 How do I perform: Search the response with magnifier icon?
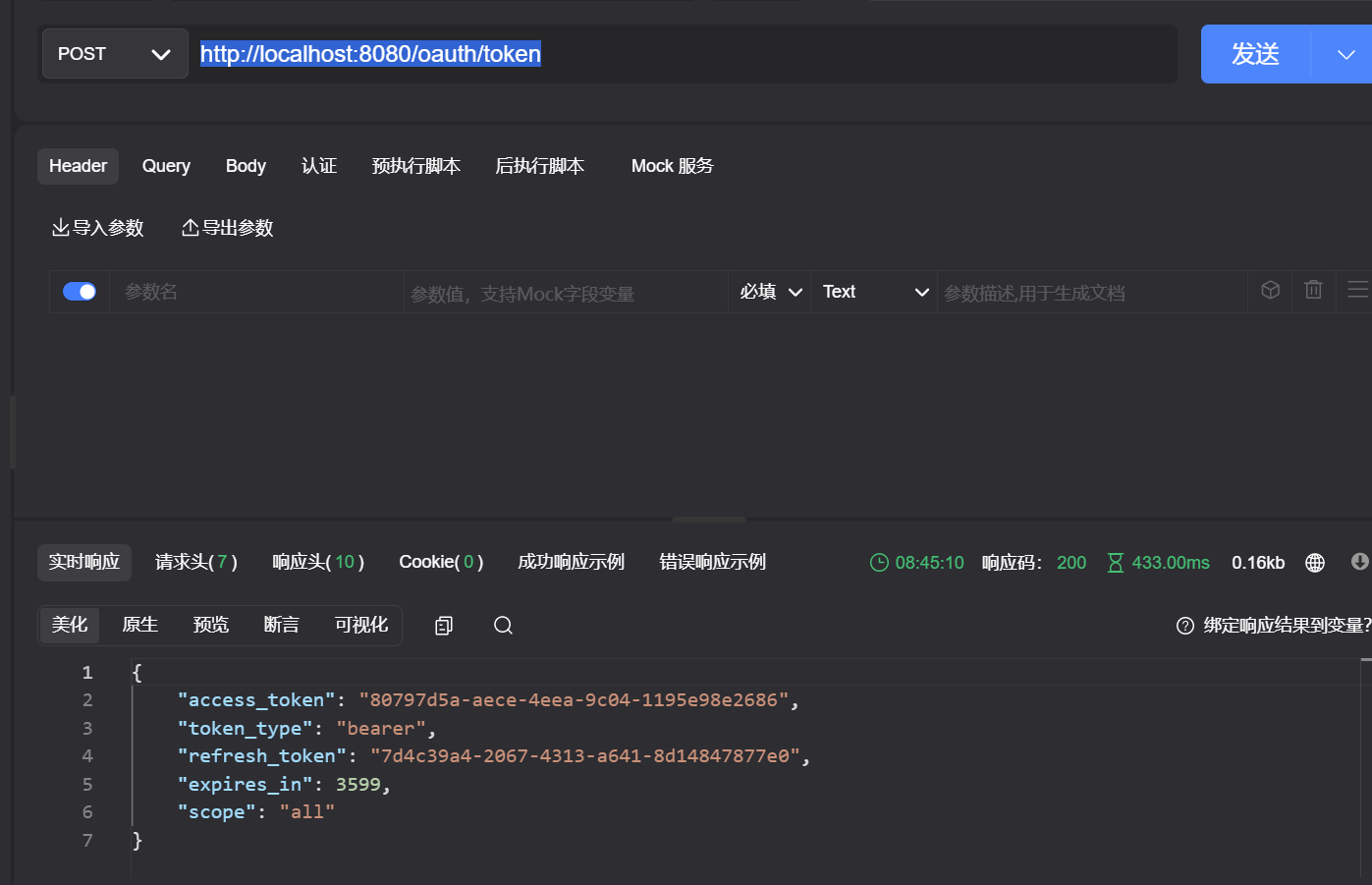click(503, 626)
